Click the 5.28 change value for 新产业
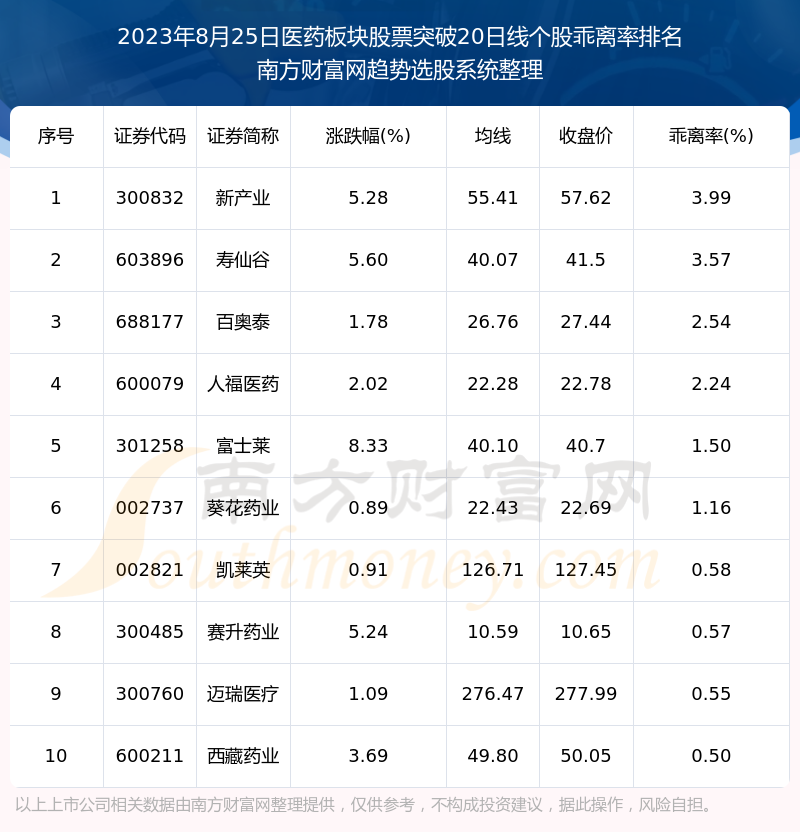Image resolution: width=800 pixels, height=832 pixels. point(368,198)
